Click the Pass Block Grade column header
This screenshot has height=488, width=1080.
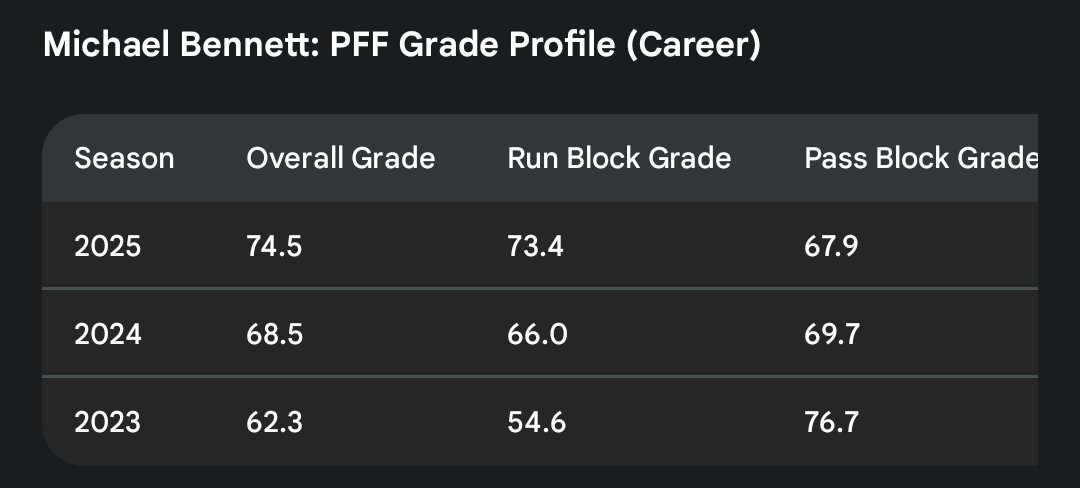tap(920, 158)
